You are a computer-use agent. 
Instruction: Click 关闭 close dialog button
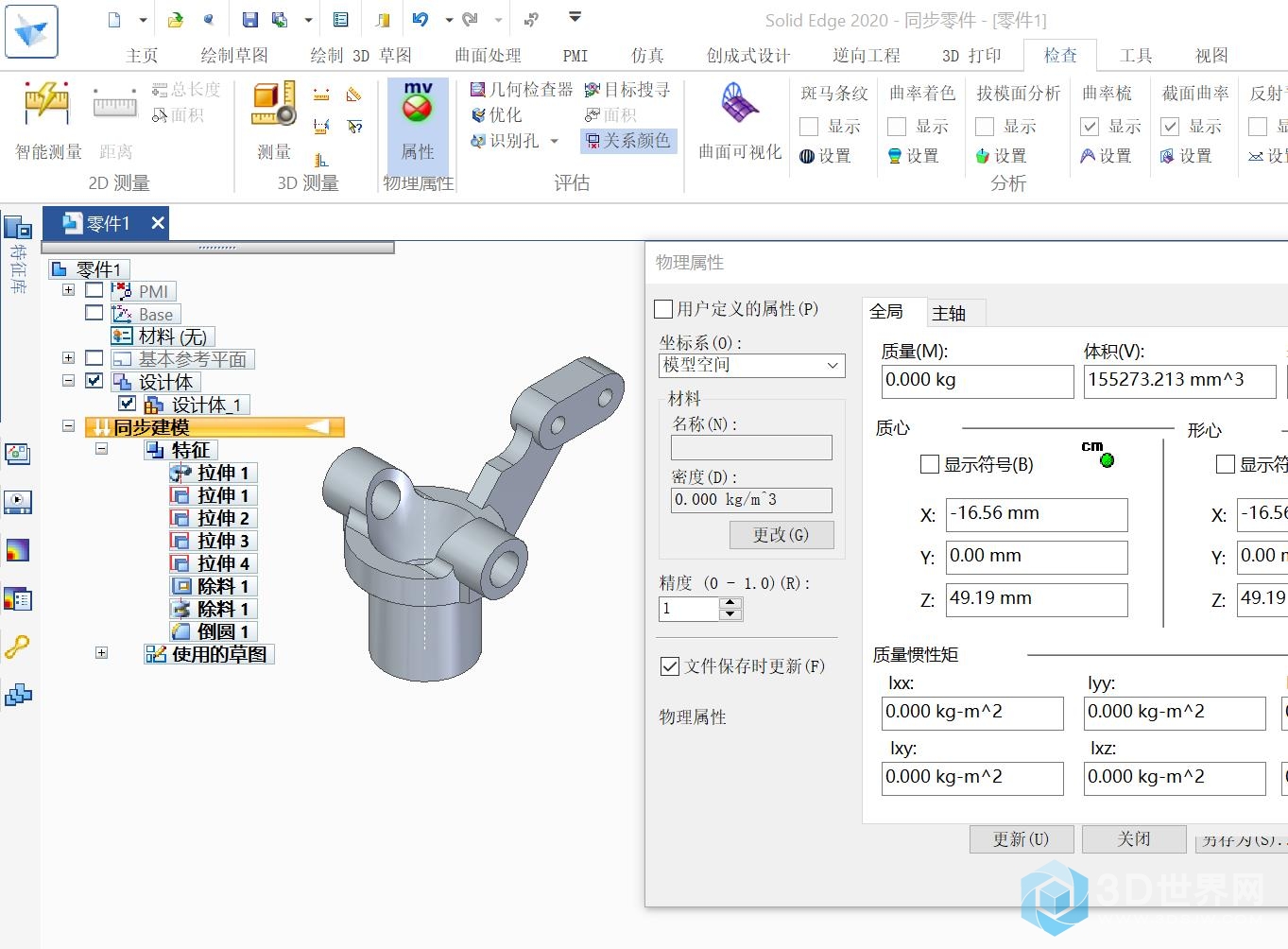(1134, 839)
